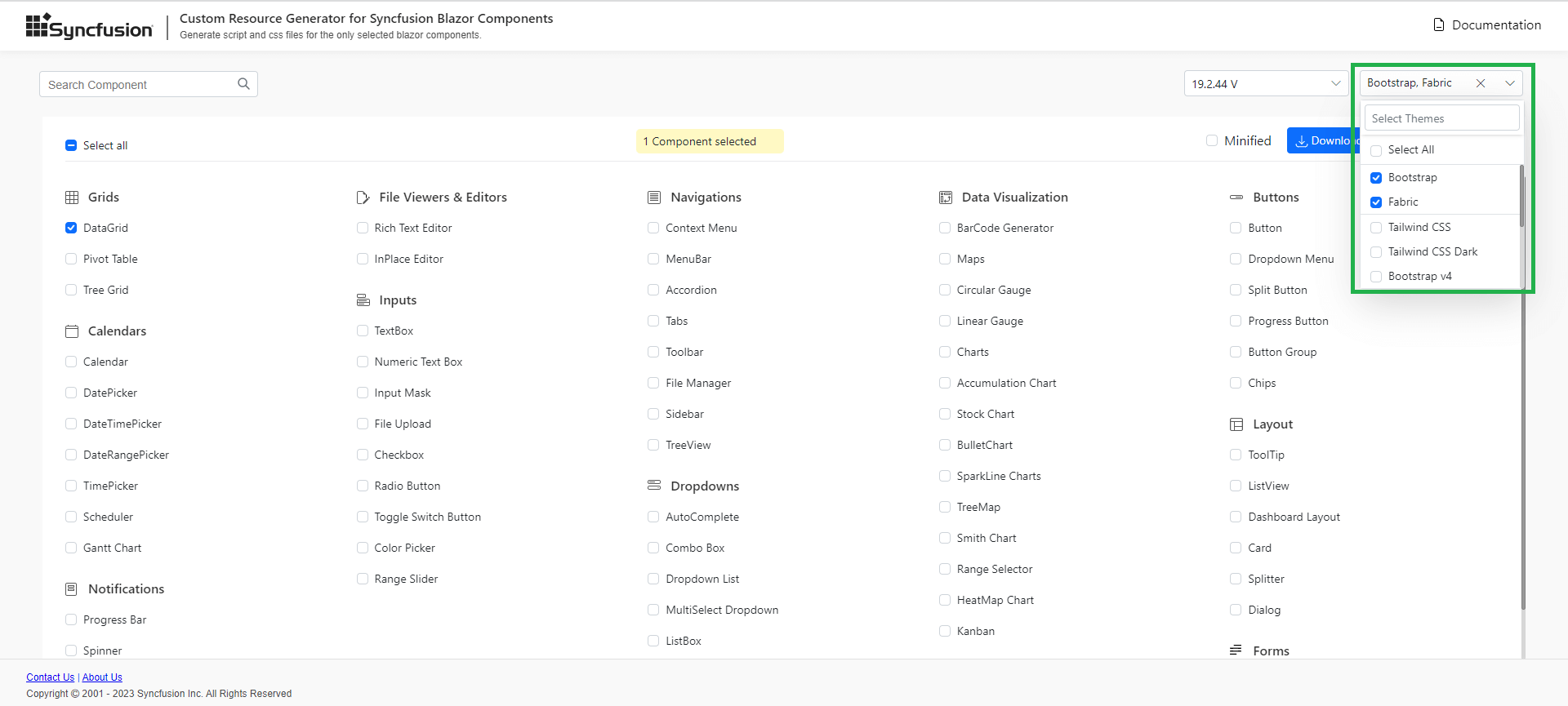Focus the Select Themes filter field
This screenshot has height=706, width=1568.
pyautogui.click(x=1441, y=118)
